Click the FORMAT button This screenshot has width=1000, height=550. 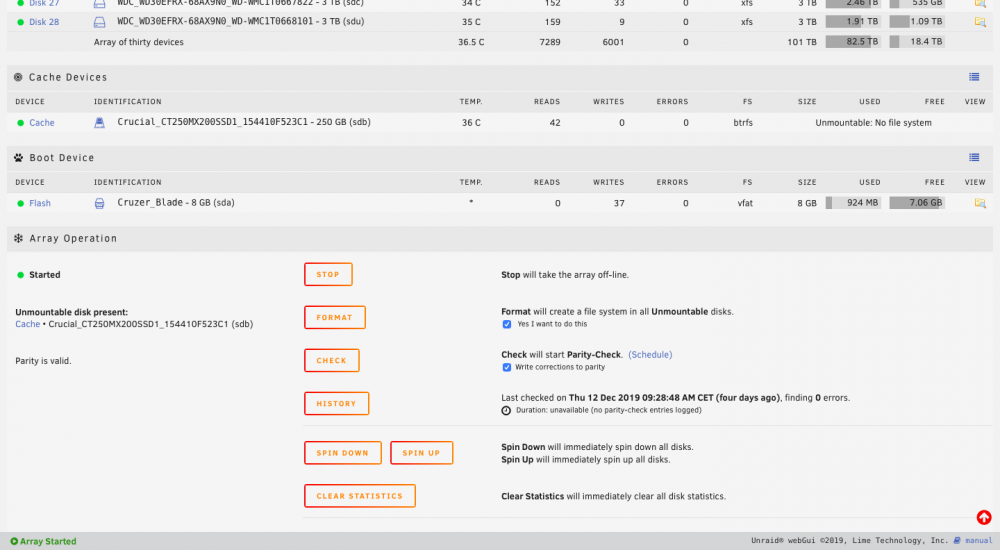pos(335,317)
